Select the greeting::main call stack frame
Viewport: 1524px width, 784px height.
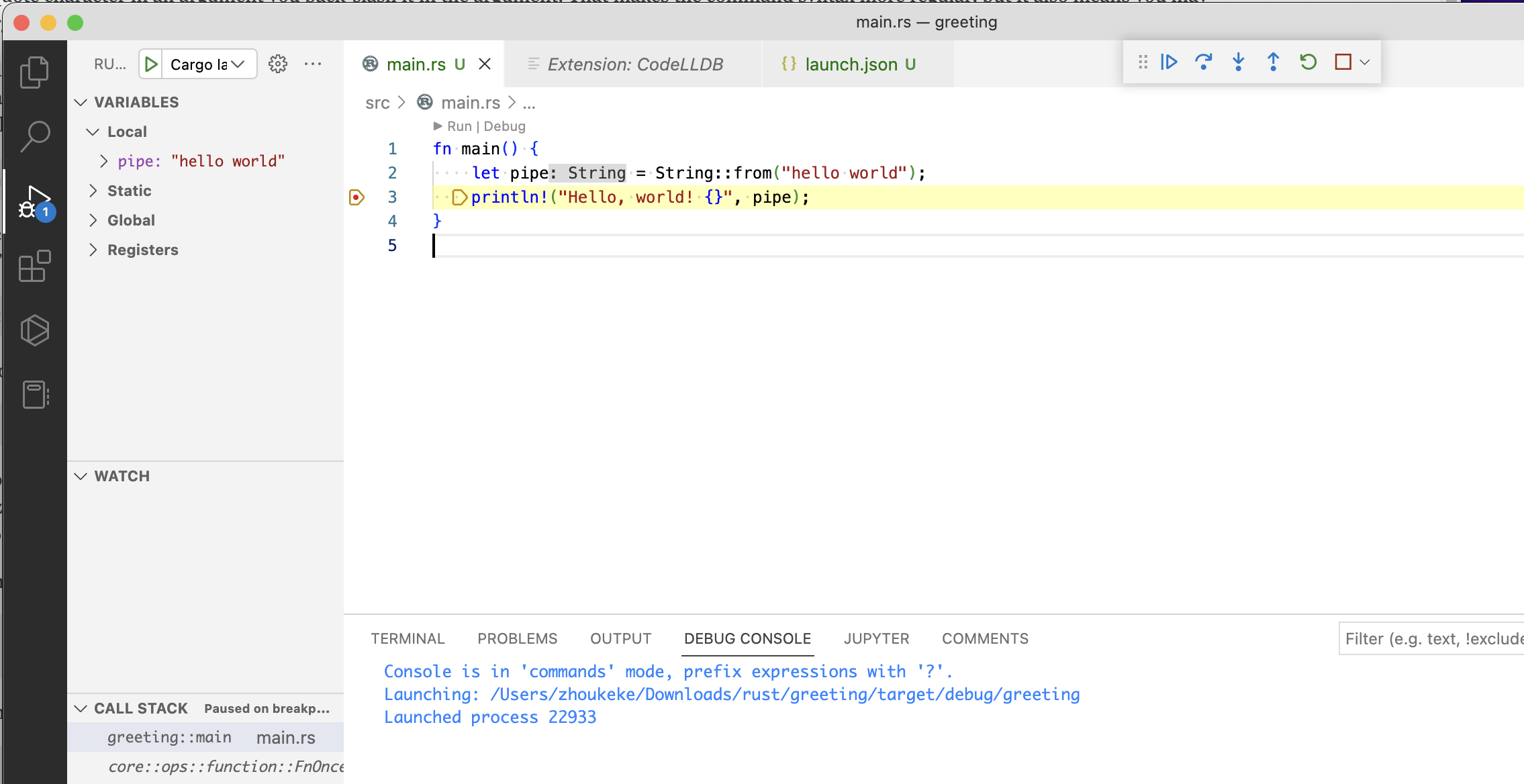click(169, 737)
